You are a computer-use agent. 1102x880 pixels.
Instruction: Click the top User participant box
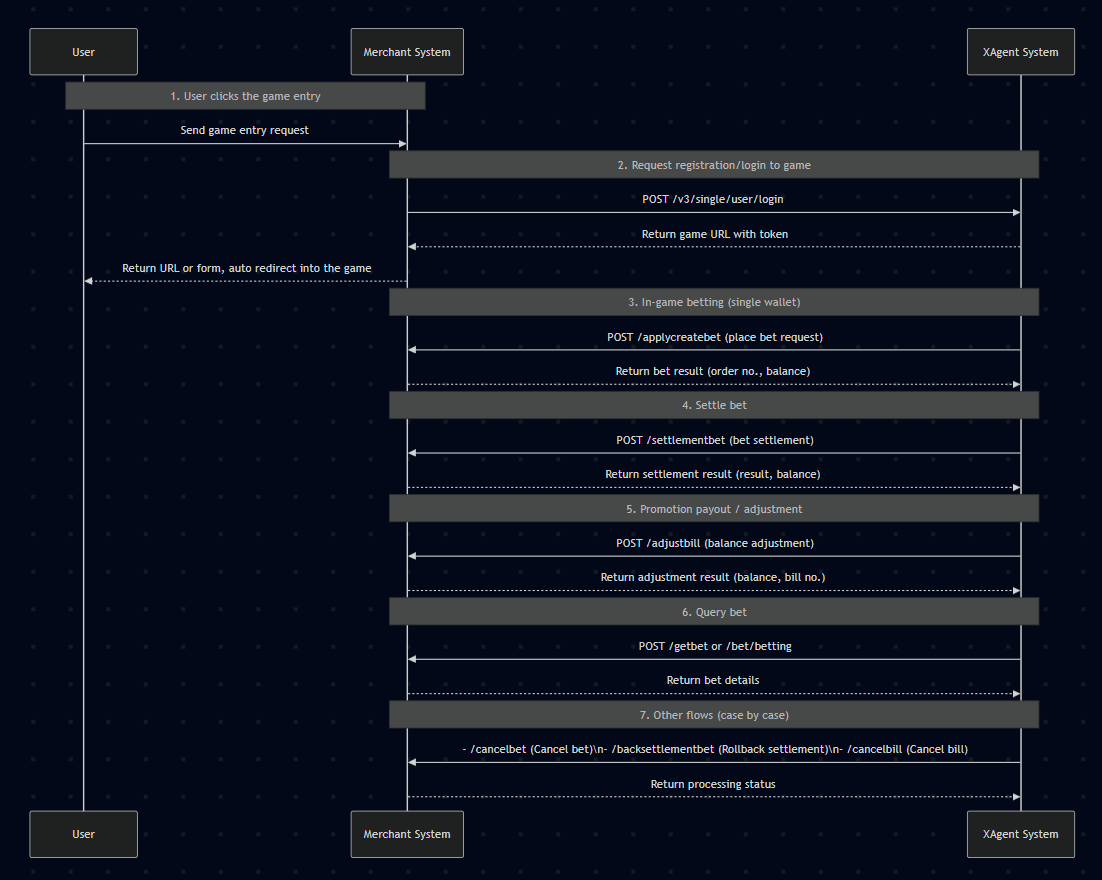(83, 52)
